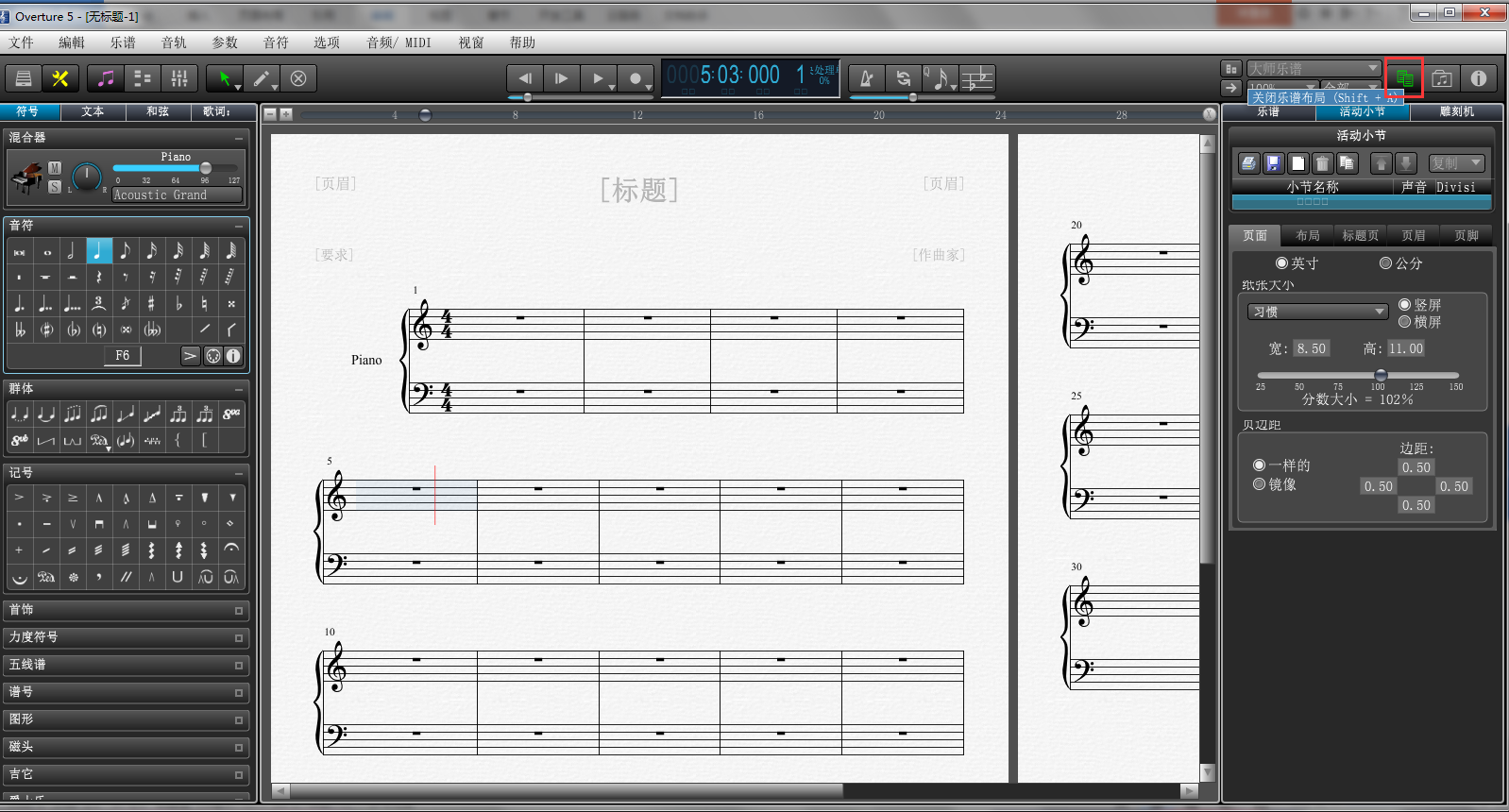The image size is (1509, 812).
Task: Expand the 磁头 palette
Action: (x=127, y=748)
